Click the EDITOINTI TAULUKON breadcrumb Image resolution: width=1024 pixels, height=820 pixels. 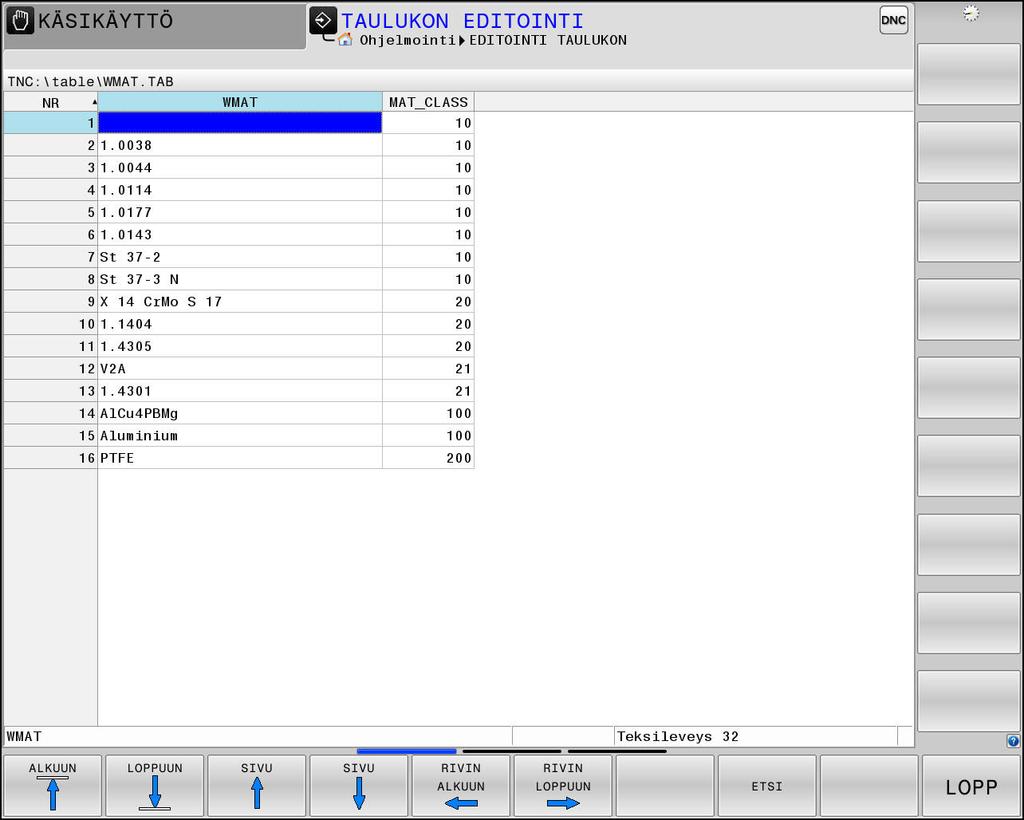[548, 40]
